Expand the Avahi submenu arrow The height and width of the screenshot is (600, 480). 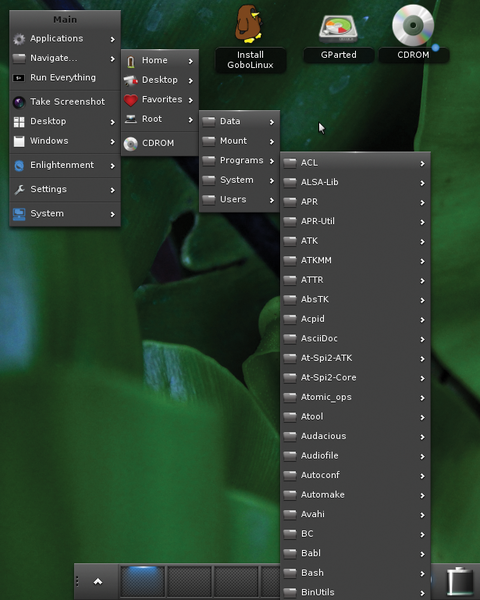click(423, 515)
